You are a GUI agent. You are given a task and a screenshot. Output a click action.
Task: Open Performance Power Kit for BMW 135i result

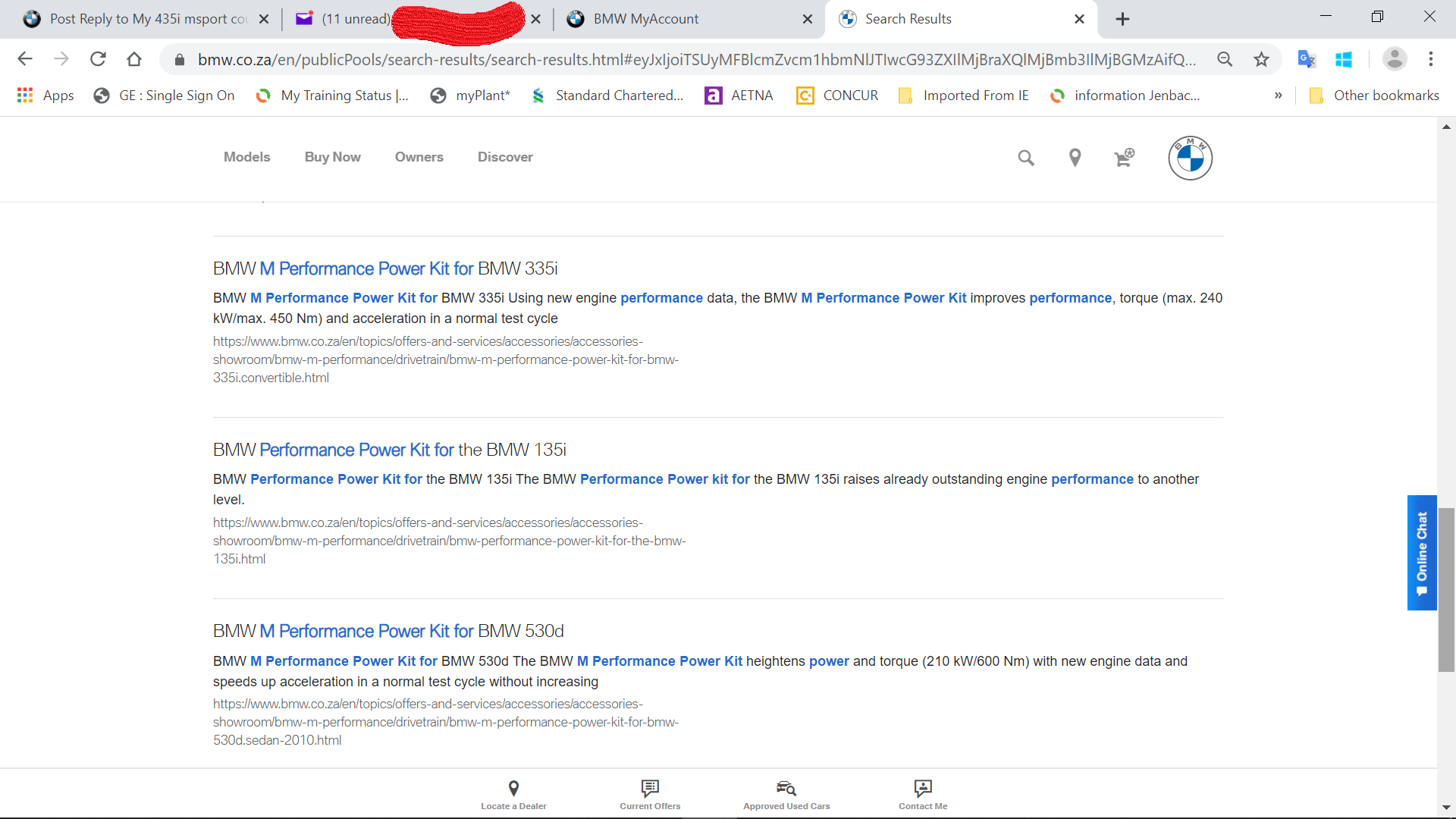(x=389, y=450)
